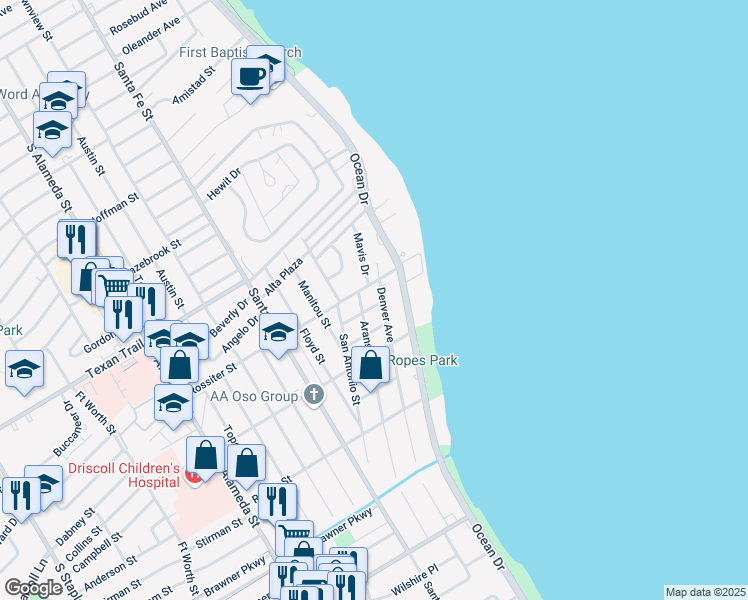
Task: Click the Dabney St street label
Action: (x=75, y=527)
